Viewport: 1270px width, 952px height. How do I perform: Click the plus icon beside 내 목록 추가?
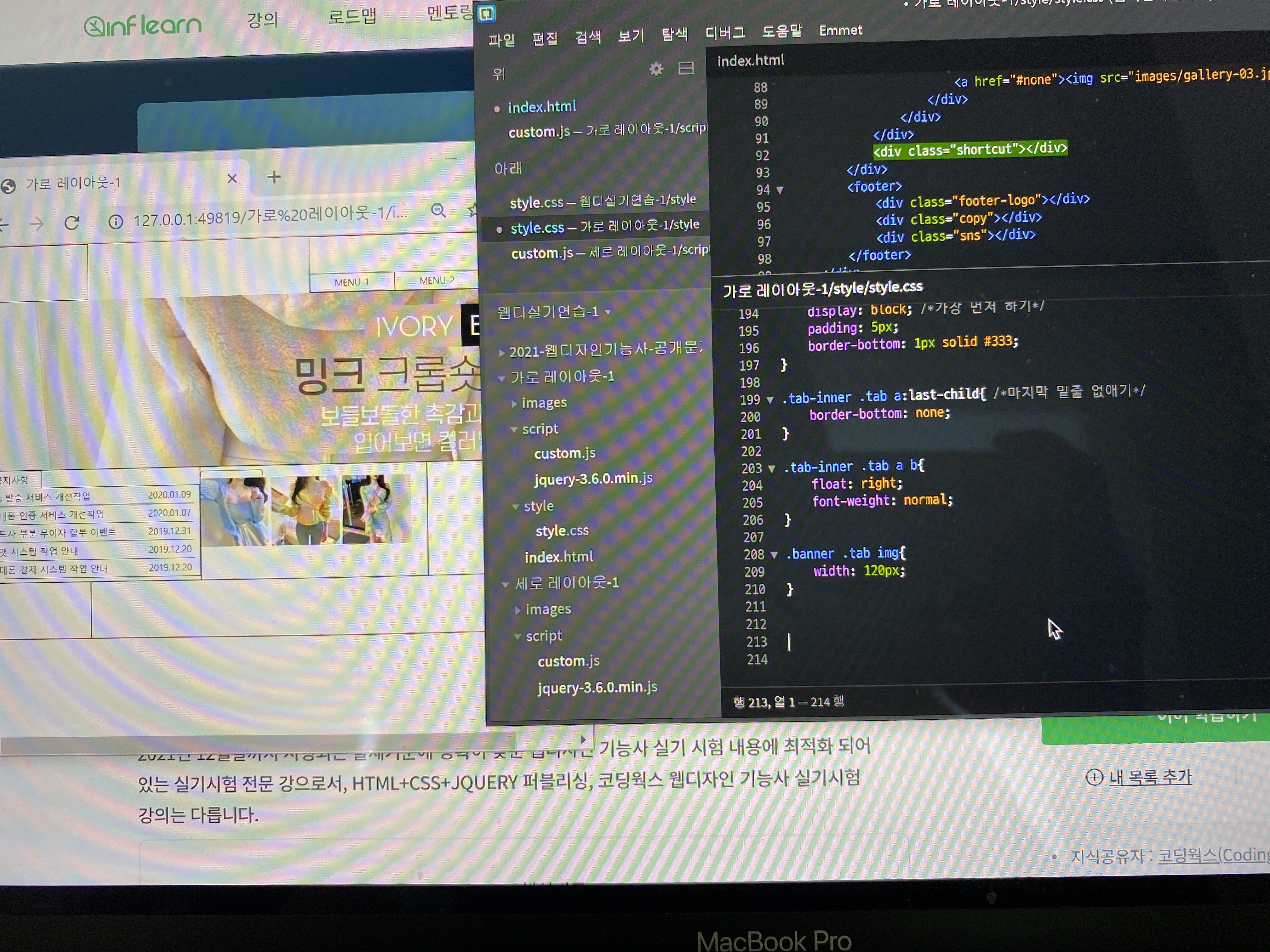(x=1094, y=777)
